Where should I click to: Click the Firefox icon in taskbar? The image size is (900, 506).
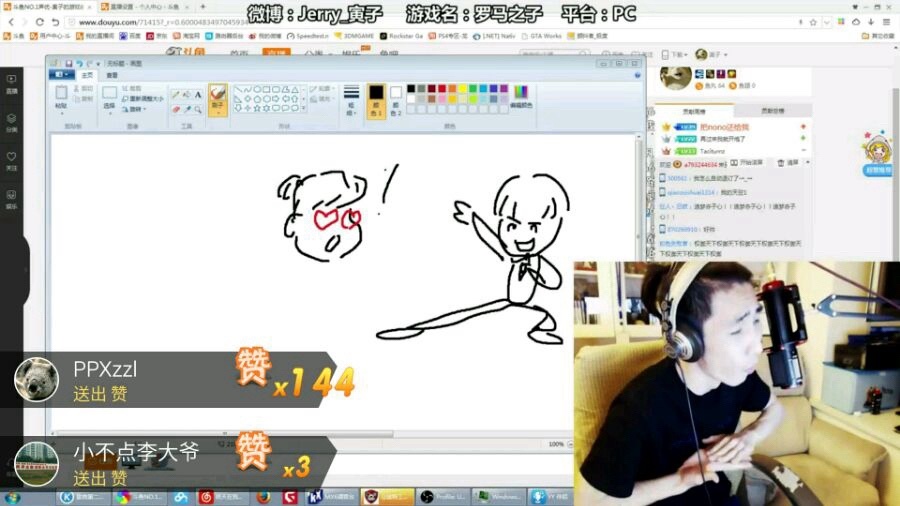(263, 497)
